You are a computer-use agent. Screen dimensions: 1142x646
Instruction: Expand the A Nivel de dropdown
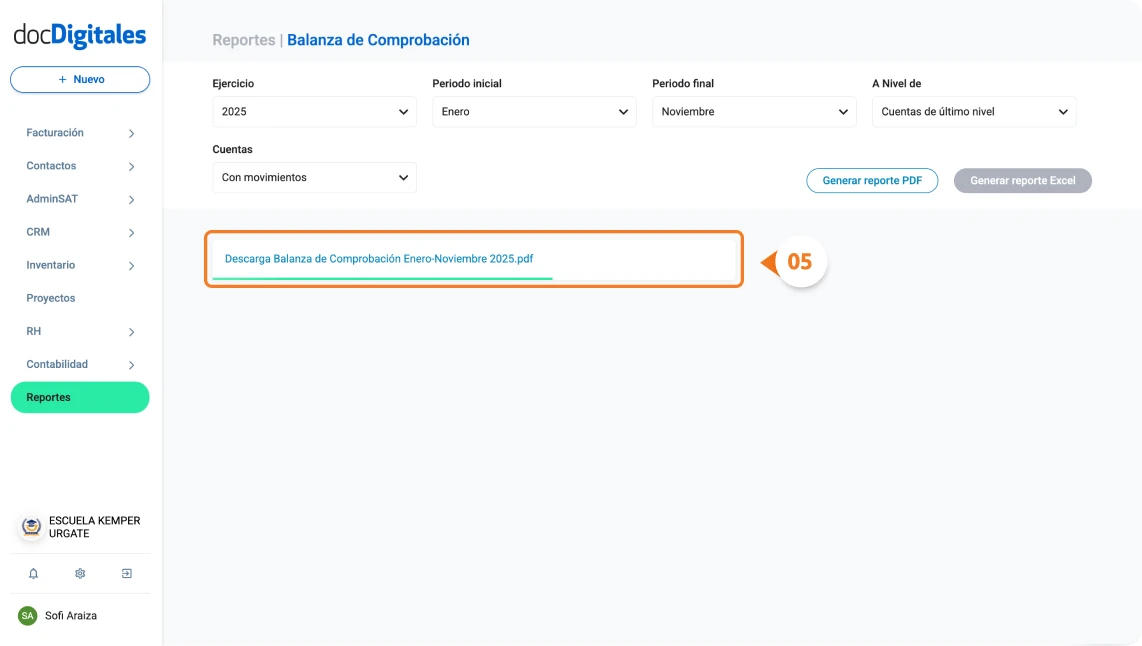click(x=973, y=111)
